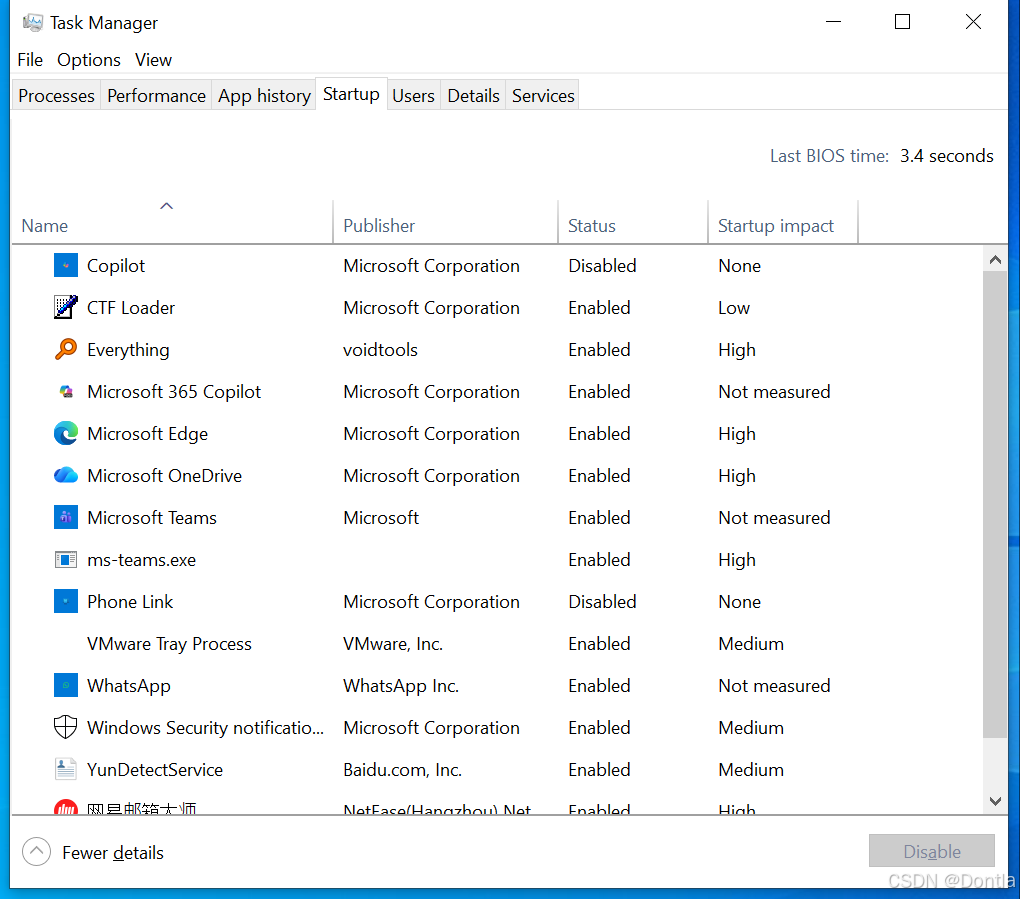Image resolution: width=1020 pixels, height=899 pixels.
Task: Click the 3.4 seconds BIOS time value
Action: tap(946, 156)
